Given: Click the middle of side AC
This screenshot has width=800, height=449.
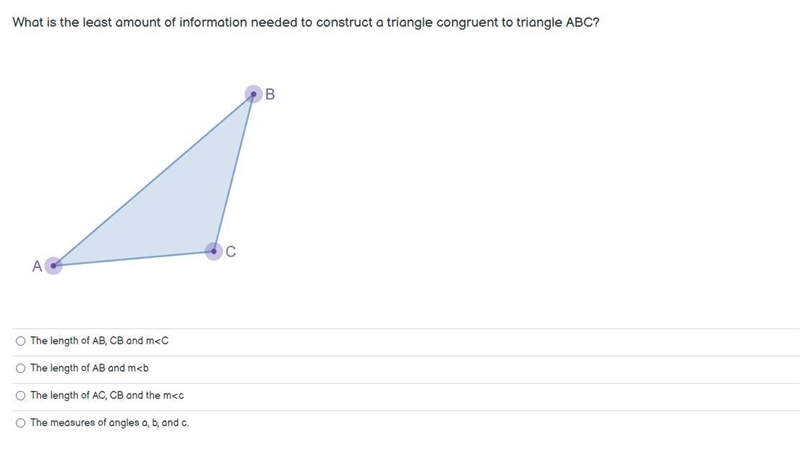Looking at the screenshot, I should pos(134,258).
